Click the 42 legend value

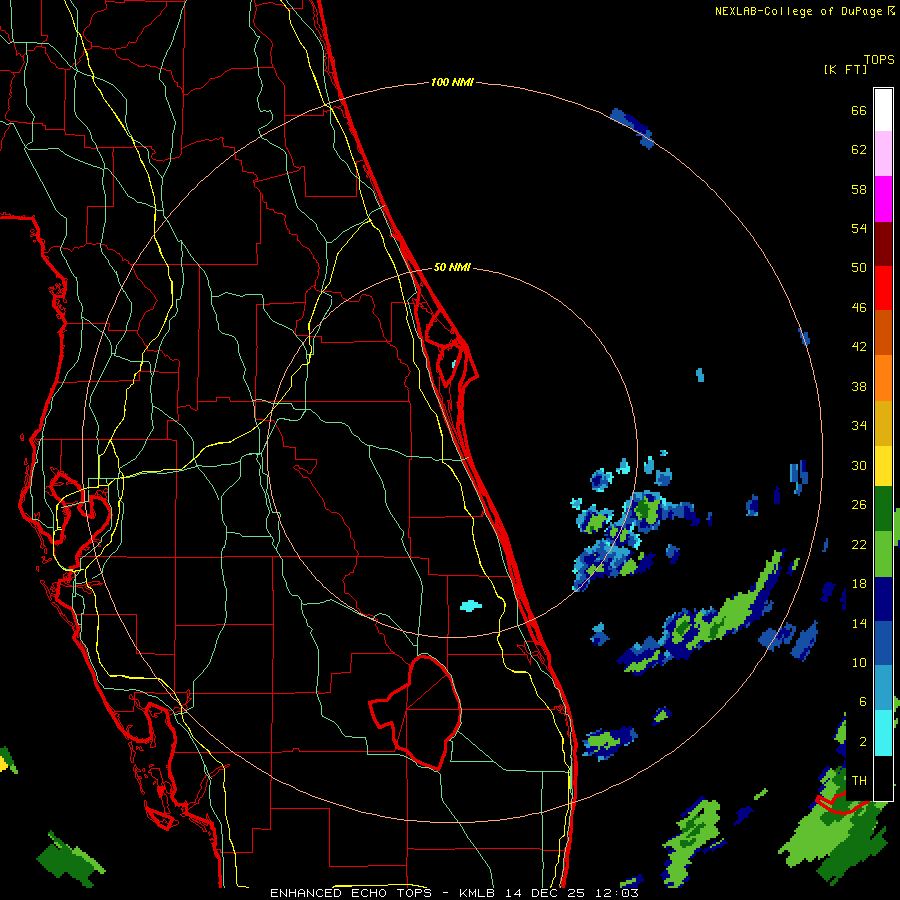tap(859, 347)
